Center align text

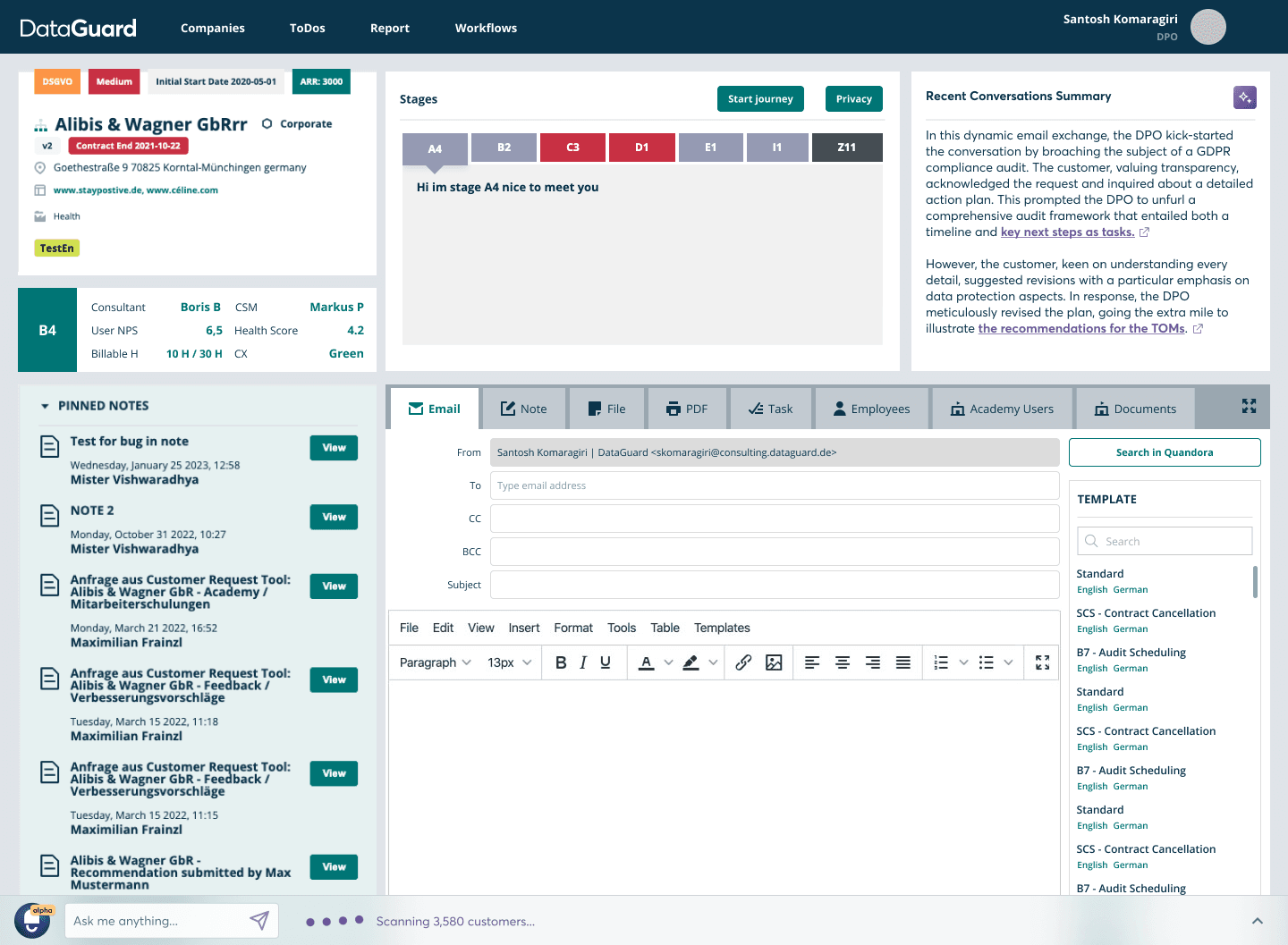843,662
